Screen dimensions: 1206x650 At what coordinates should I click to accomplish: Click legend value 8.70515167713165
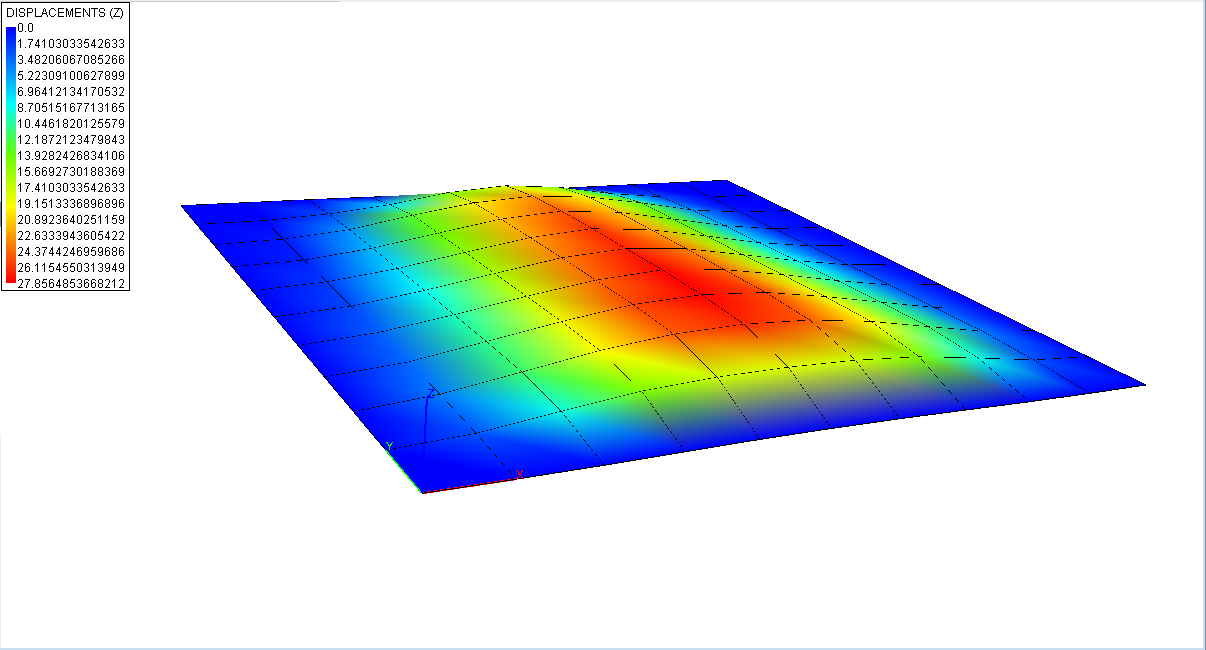click(71, 108)
